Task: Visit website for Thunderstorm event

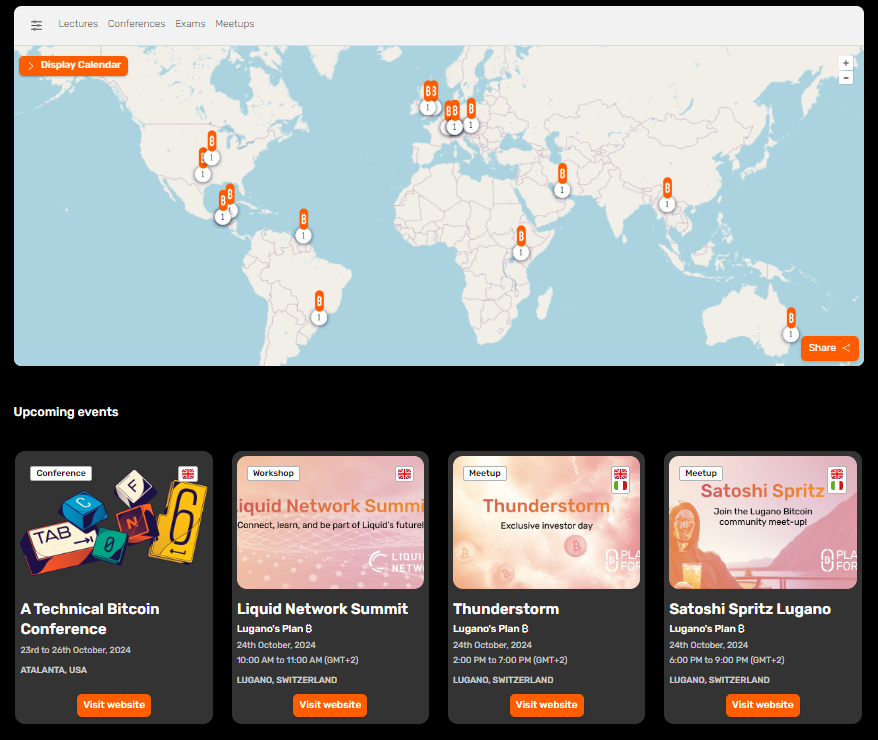Action: (546, 705)
